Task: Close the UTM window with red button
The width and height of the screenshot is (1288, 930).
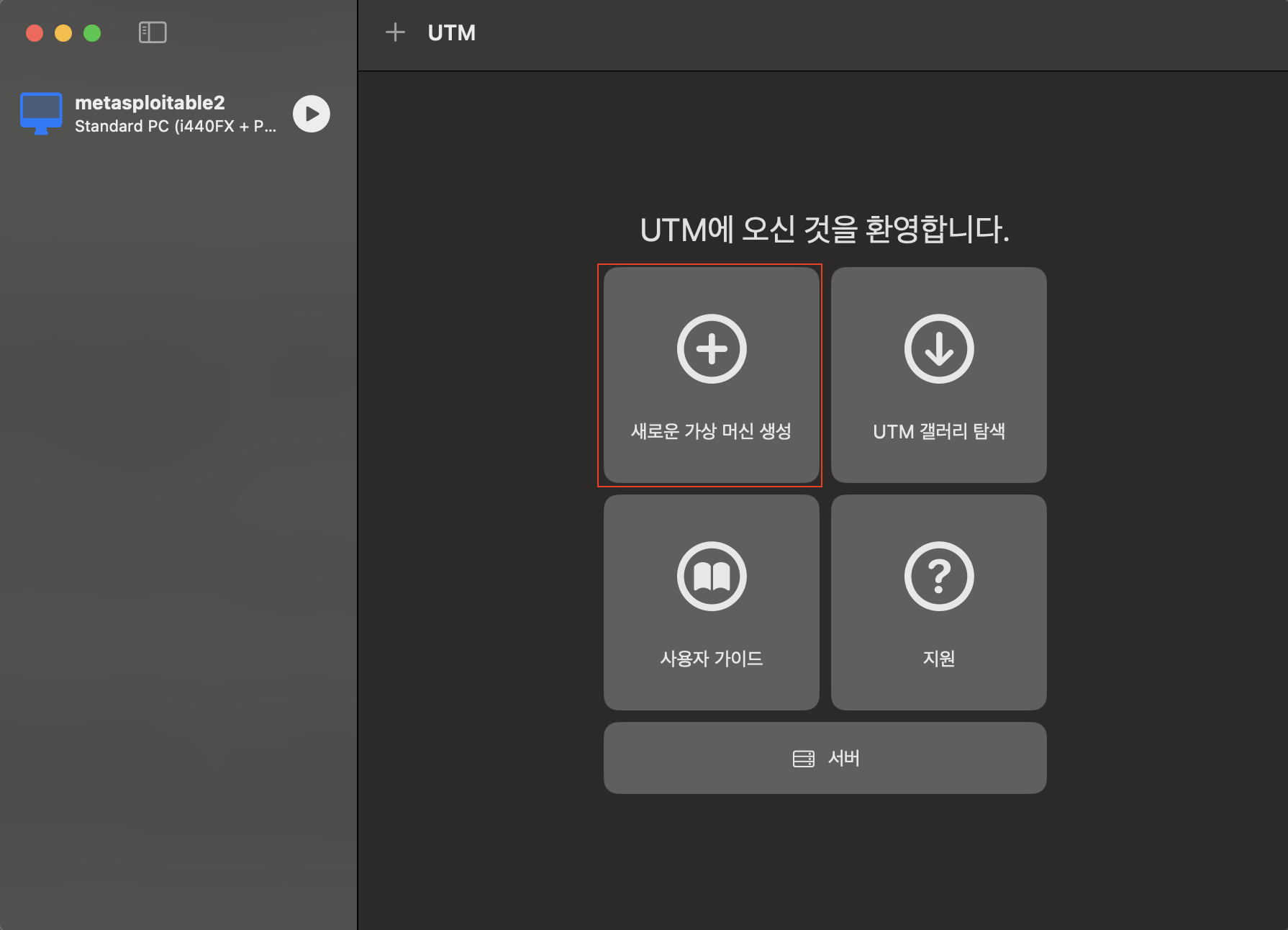Action: click(35, 33)
